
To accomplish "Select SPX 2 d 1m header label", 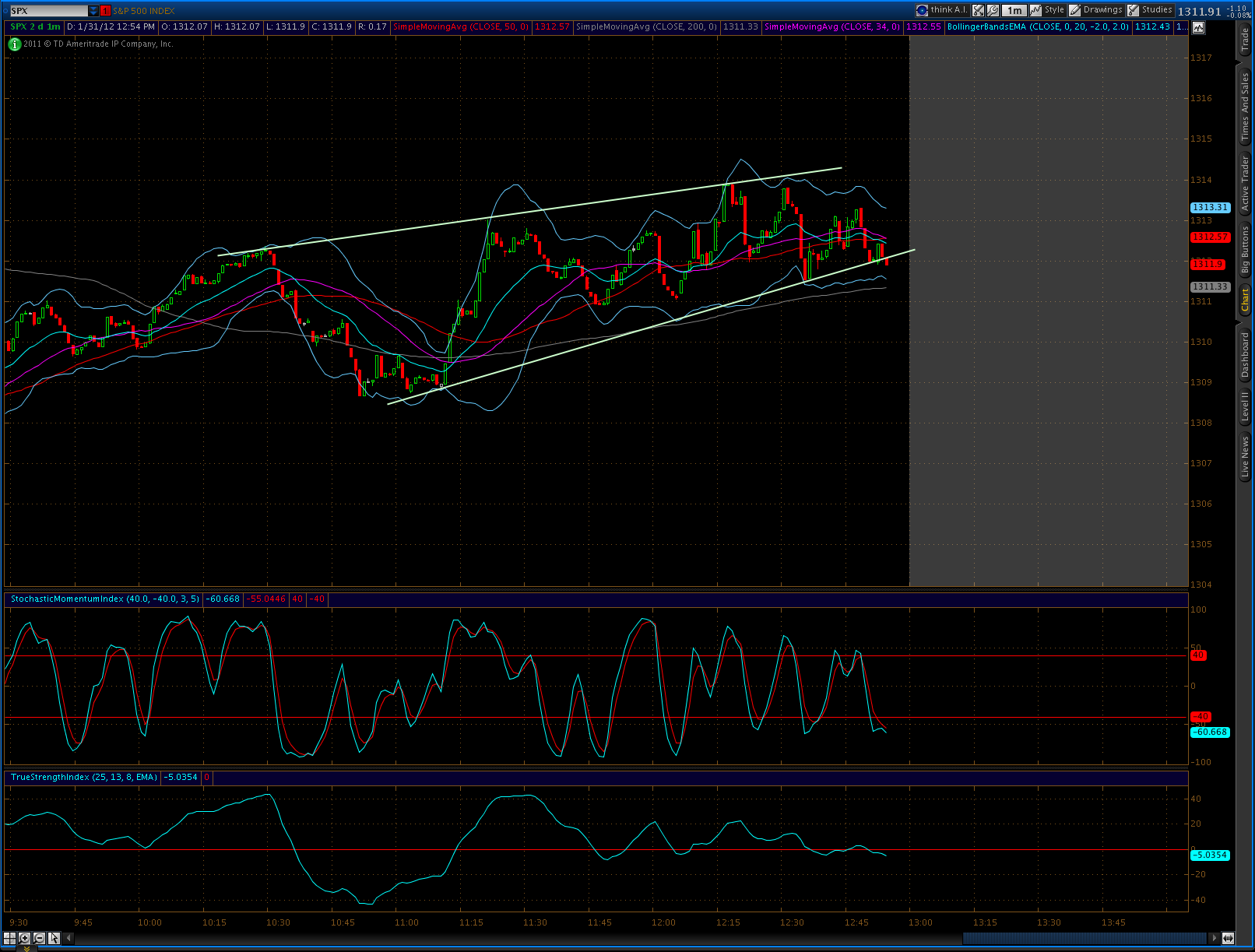I will (x=35, y=26).
